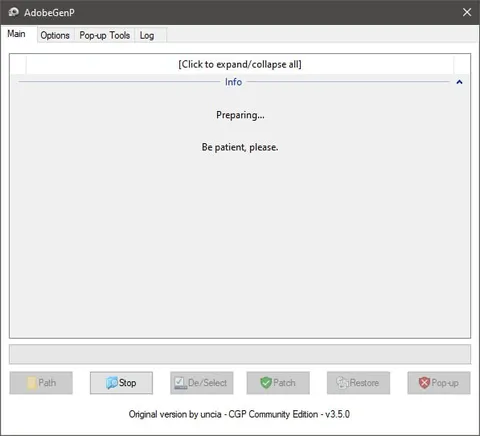Click the Info group label
This screenshot has width=480, height=436.
(233, 82)
